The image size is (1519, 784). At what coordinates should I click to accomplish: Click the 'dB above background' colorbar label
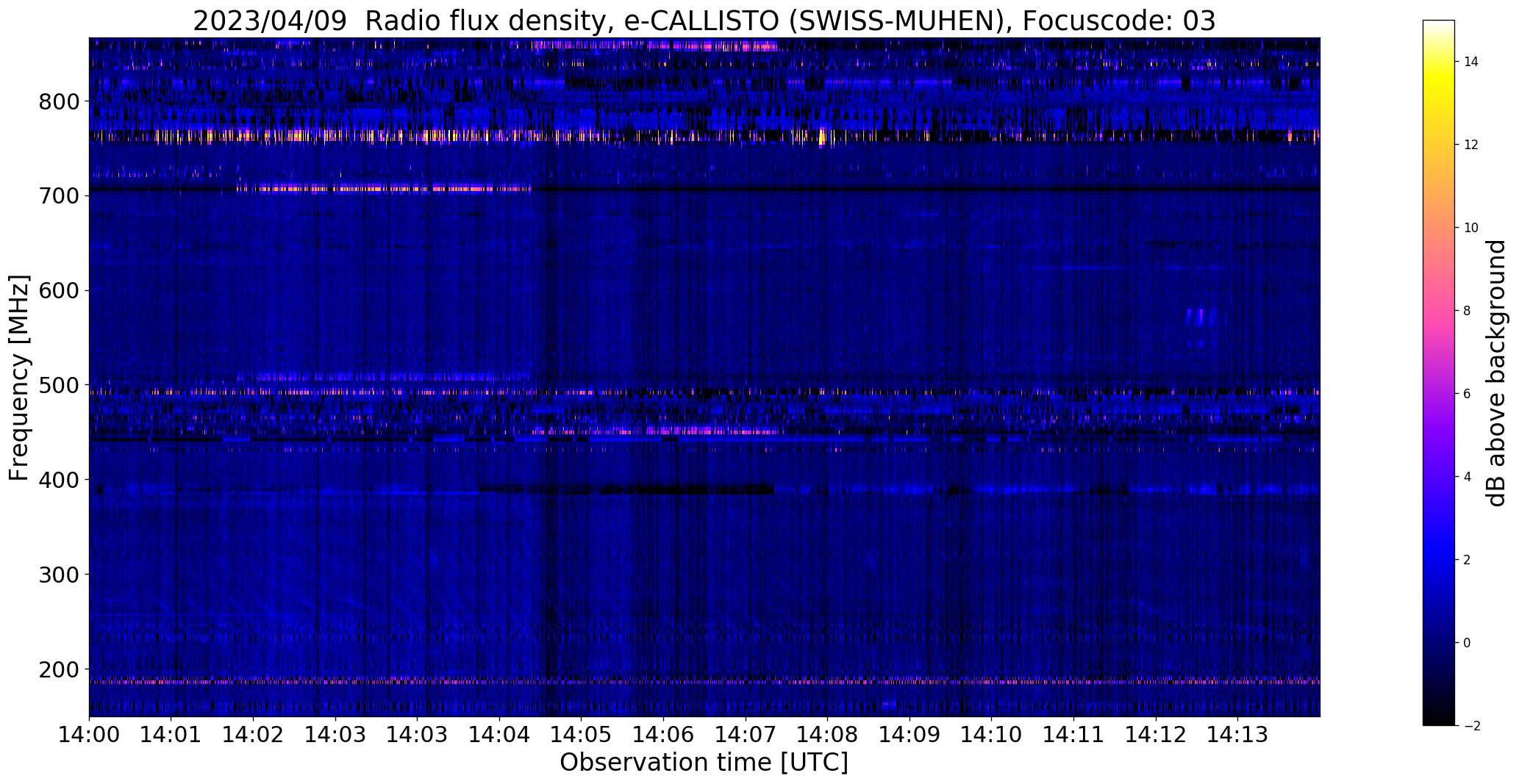[x=1497, y=373]
